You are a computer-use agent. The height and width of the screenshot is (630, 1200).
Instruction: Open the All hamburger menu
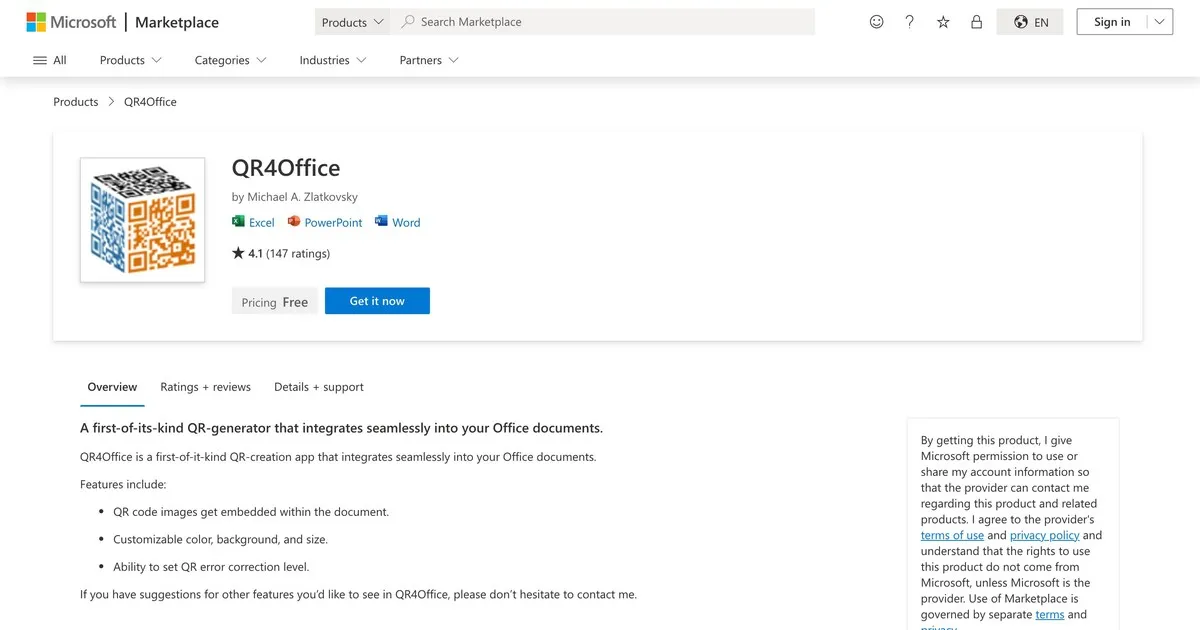[x=48, y=60]
